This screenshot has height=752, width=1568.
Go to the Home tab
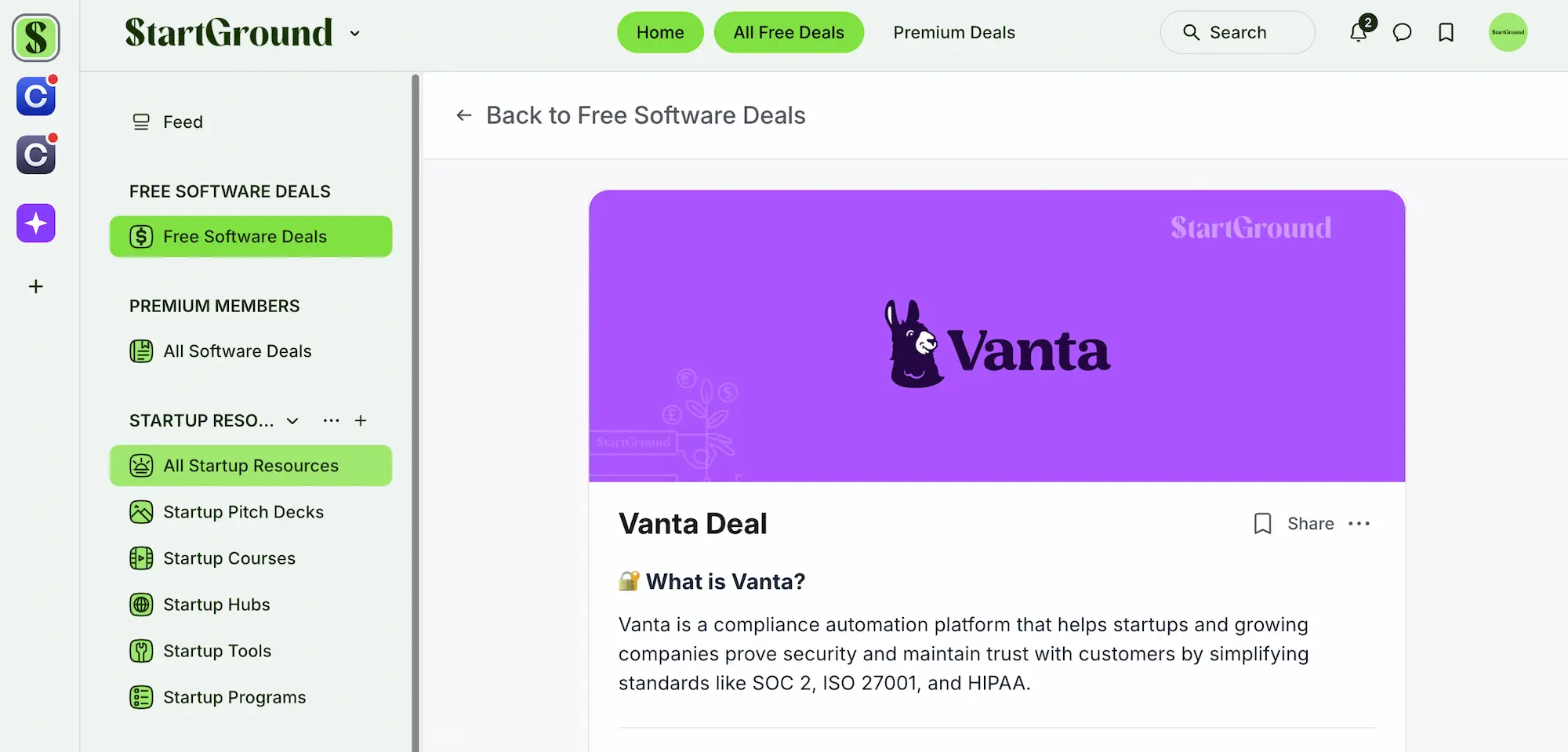click(659, 32)
